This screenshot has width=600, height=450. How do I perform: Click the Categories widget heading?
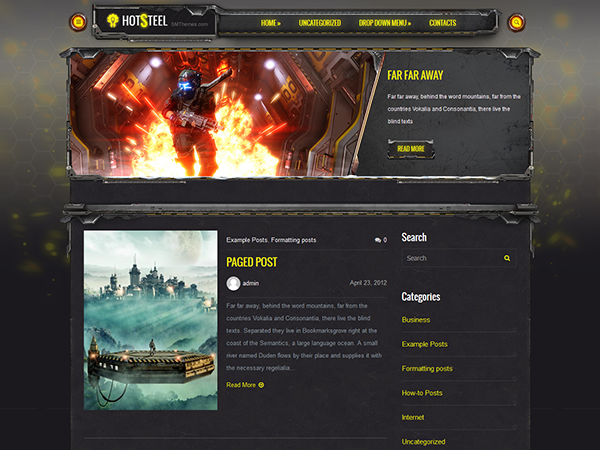click(x=421, y=297)
